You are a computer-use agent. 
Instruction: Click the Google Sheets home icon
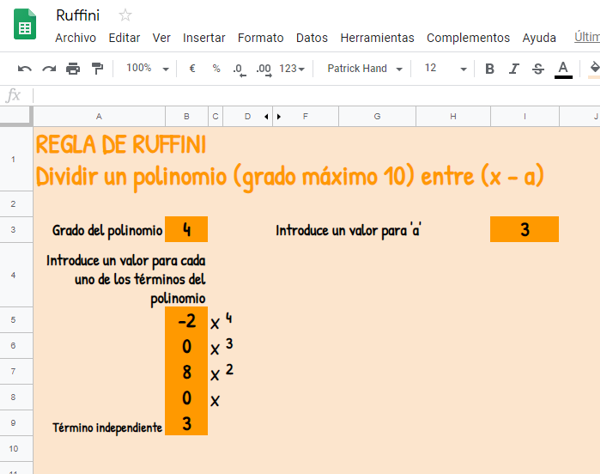click(25, 24)
